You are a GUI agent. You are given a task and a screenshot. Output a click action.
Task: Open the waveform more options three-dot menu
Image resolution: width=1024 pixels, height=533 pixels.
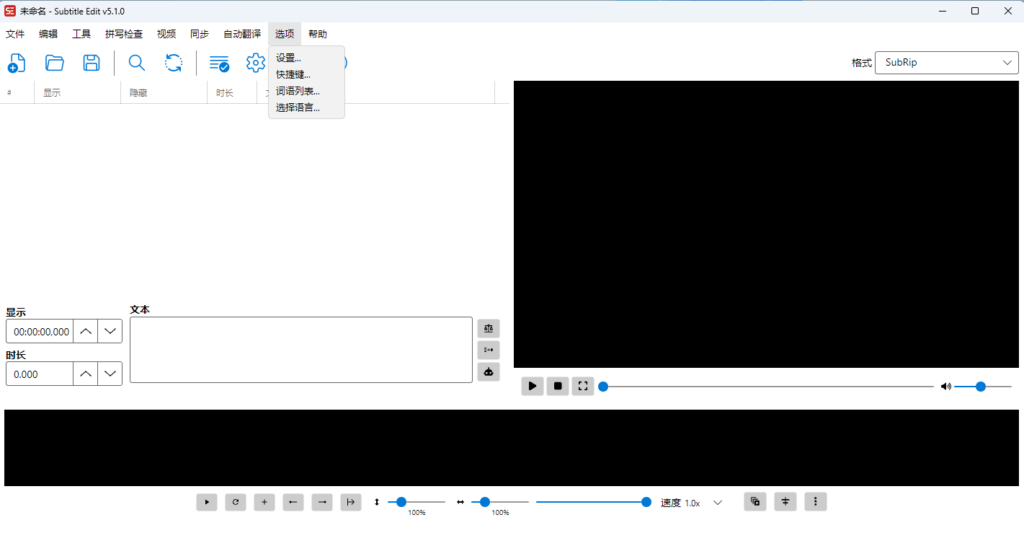815,502
